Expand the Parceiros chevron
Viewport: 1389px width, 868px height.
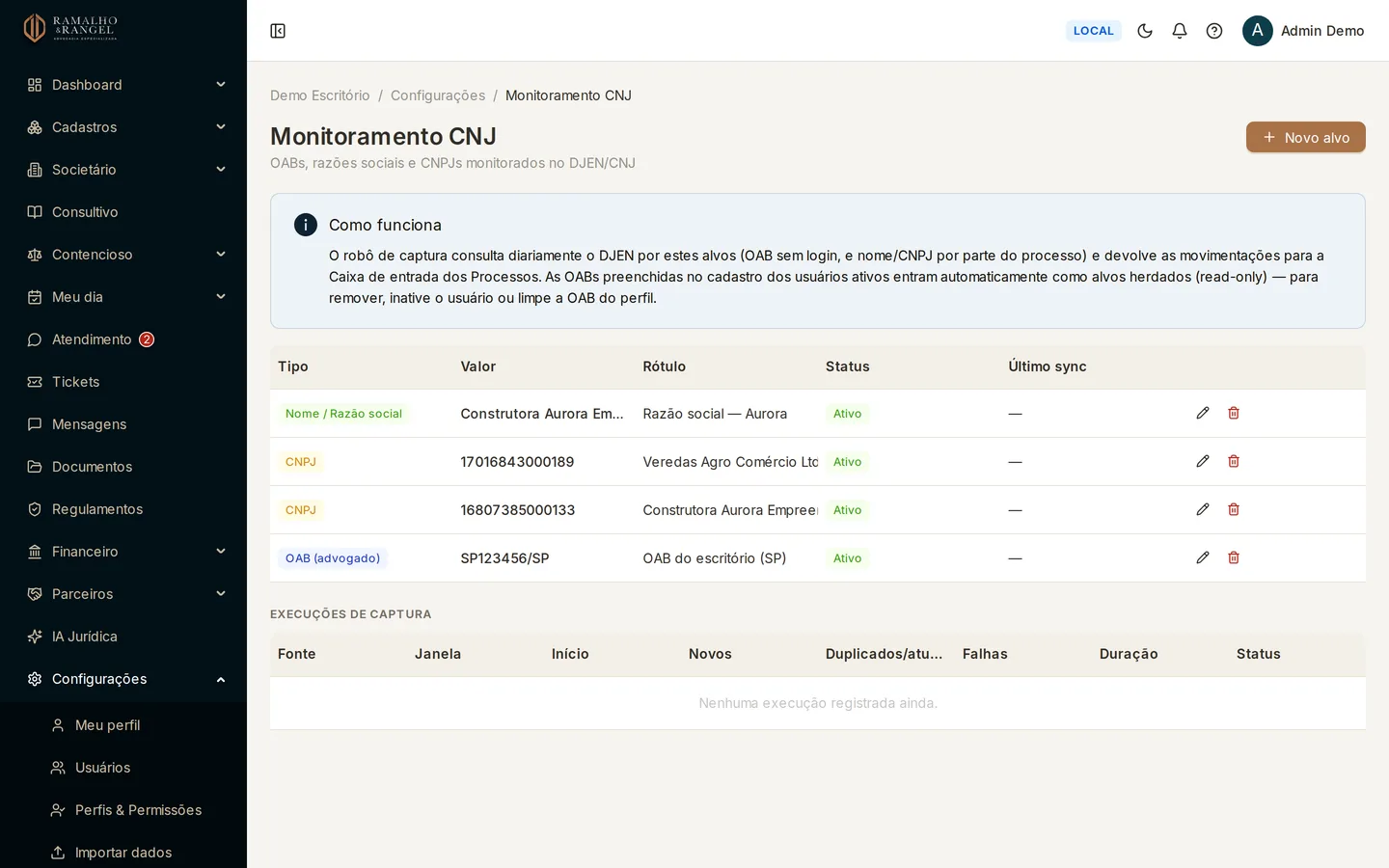[x=221, y=594]
